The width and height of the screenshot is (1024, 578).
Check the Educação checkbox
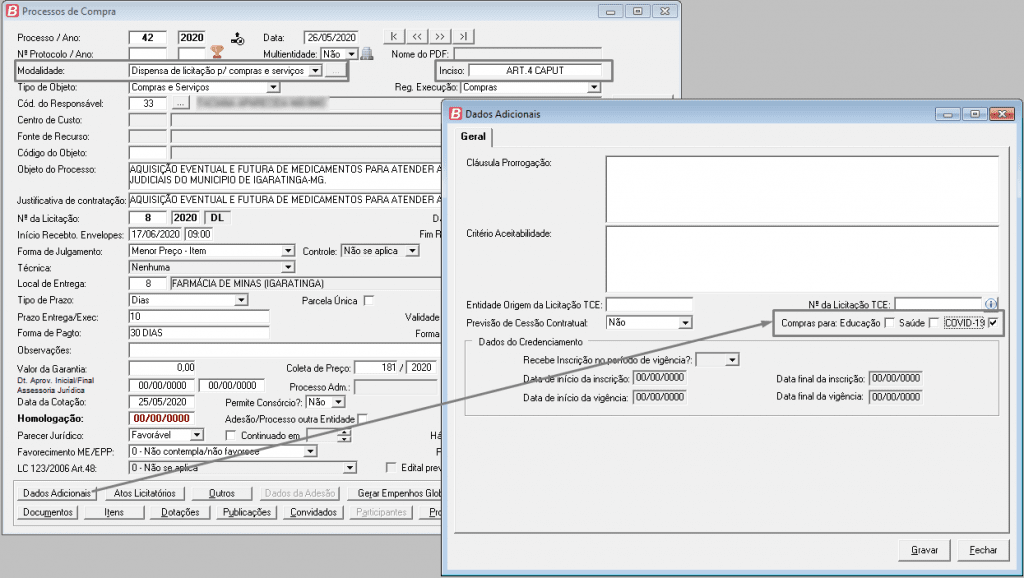(890, 322)
